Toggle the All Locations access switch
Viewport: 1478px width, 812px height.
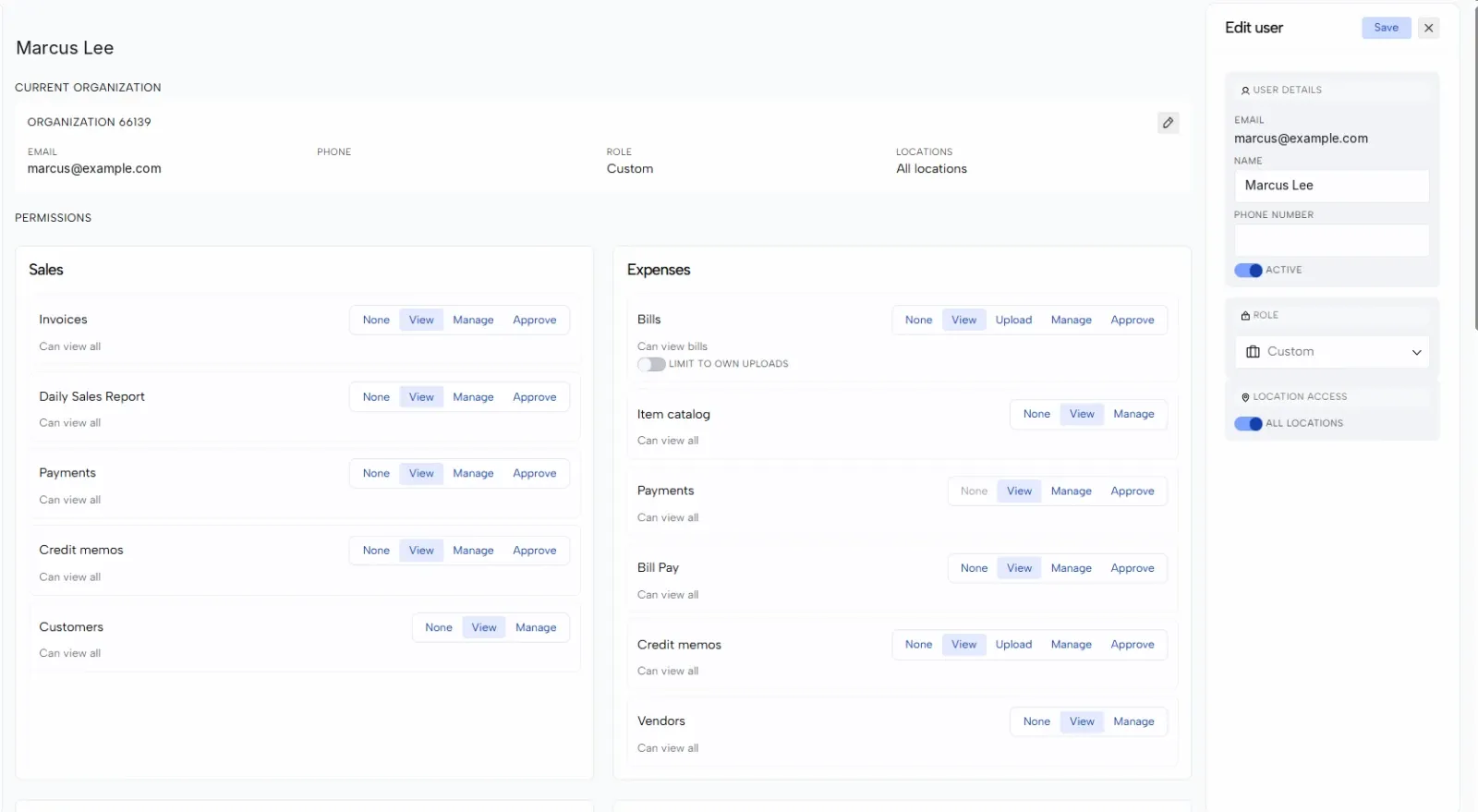1248,424
